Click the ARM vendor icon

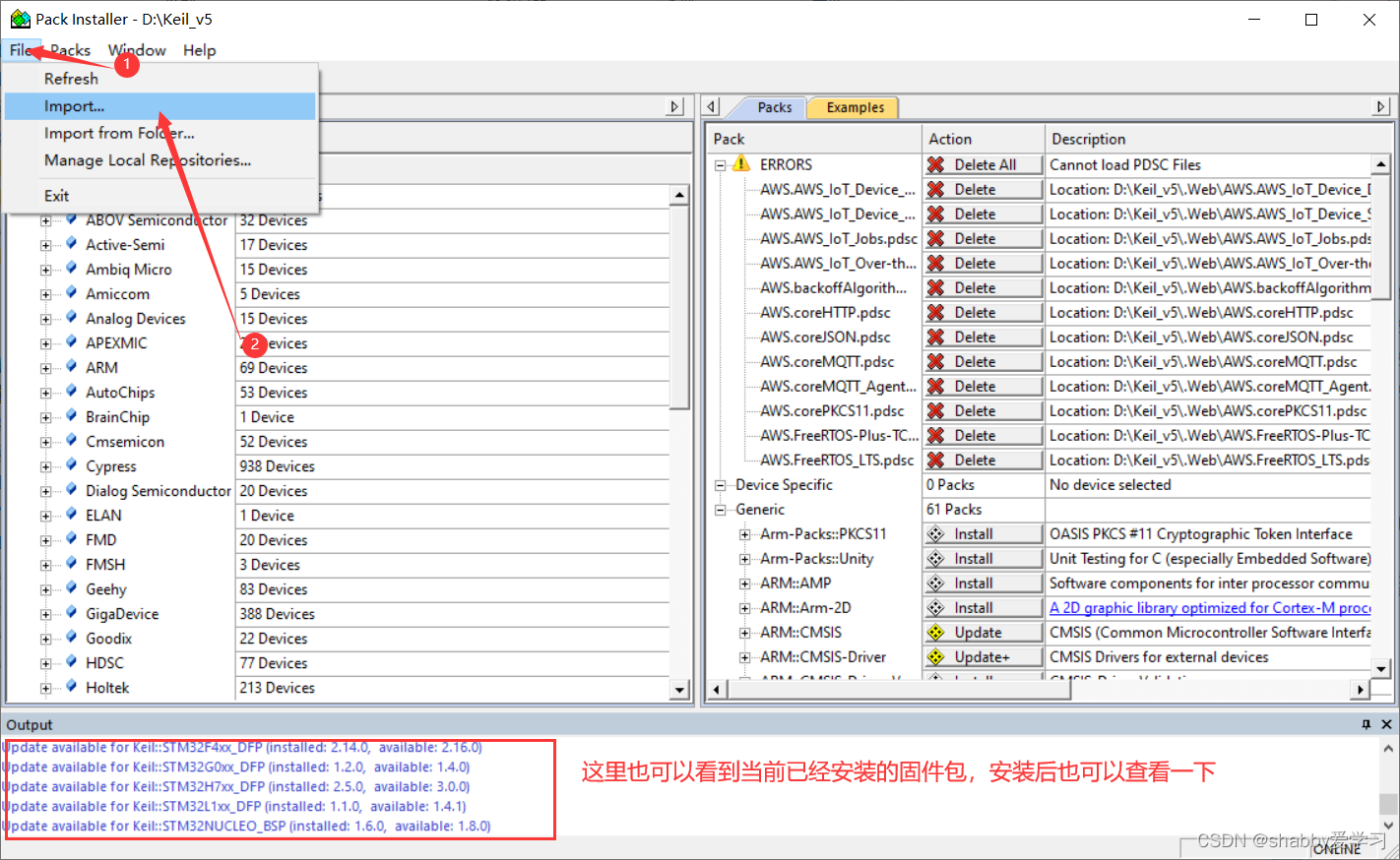click(72, 367)
